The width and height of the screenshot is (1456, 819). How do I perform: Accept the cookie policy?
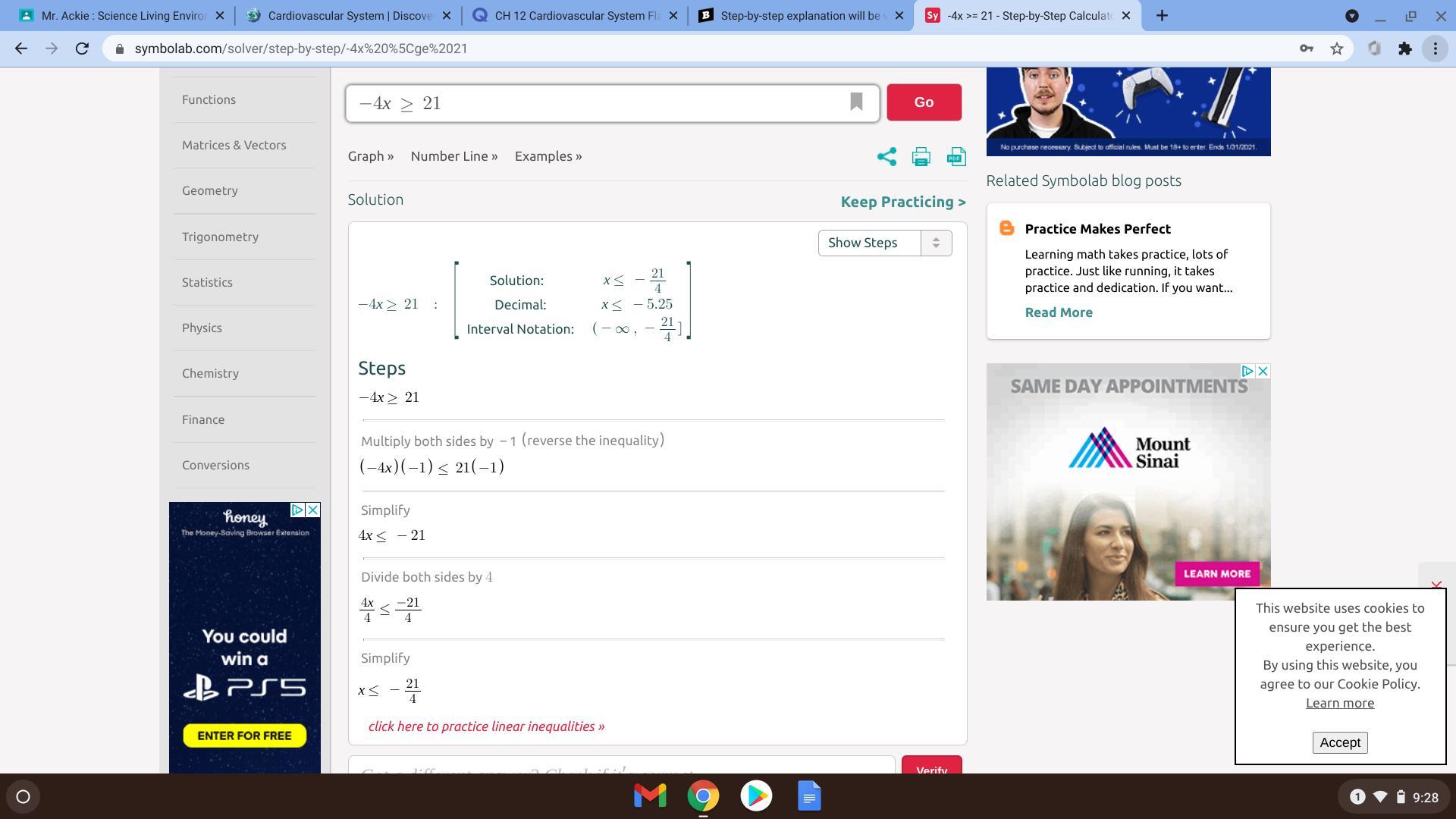(x=1339, y=742)
